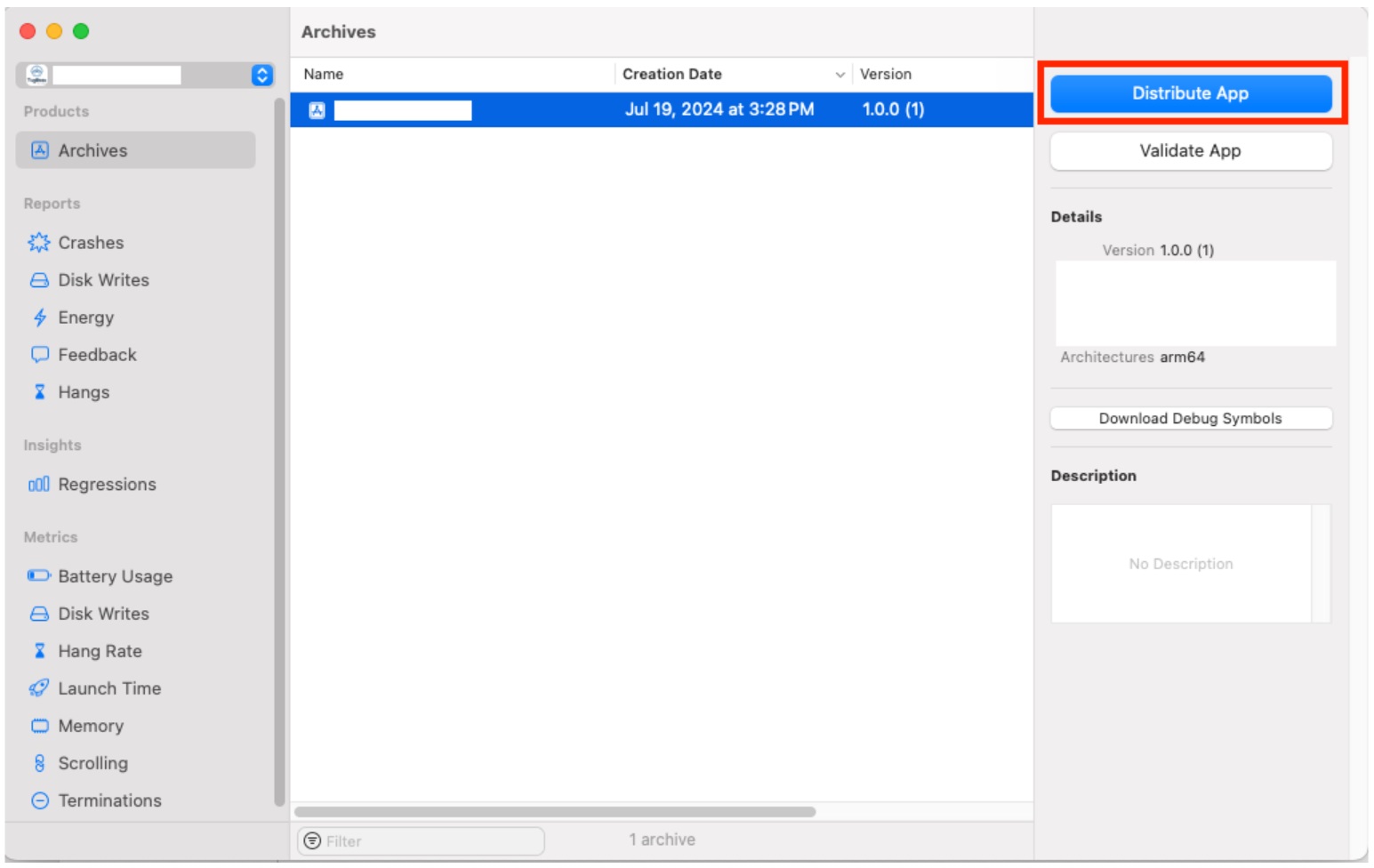Open the product selector dropdown arrows
1374x868 pixels.
(261, 75)
